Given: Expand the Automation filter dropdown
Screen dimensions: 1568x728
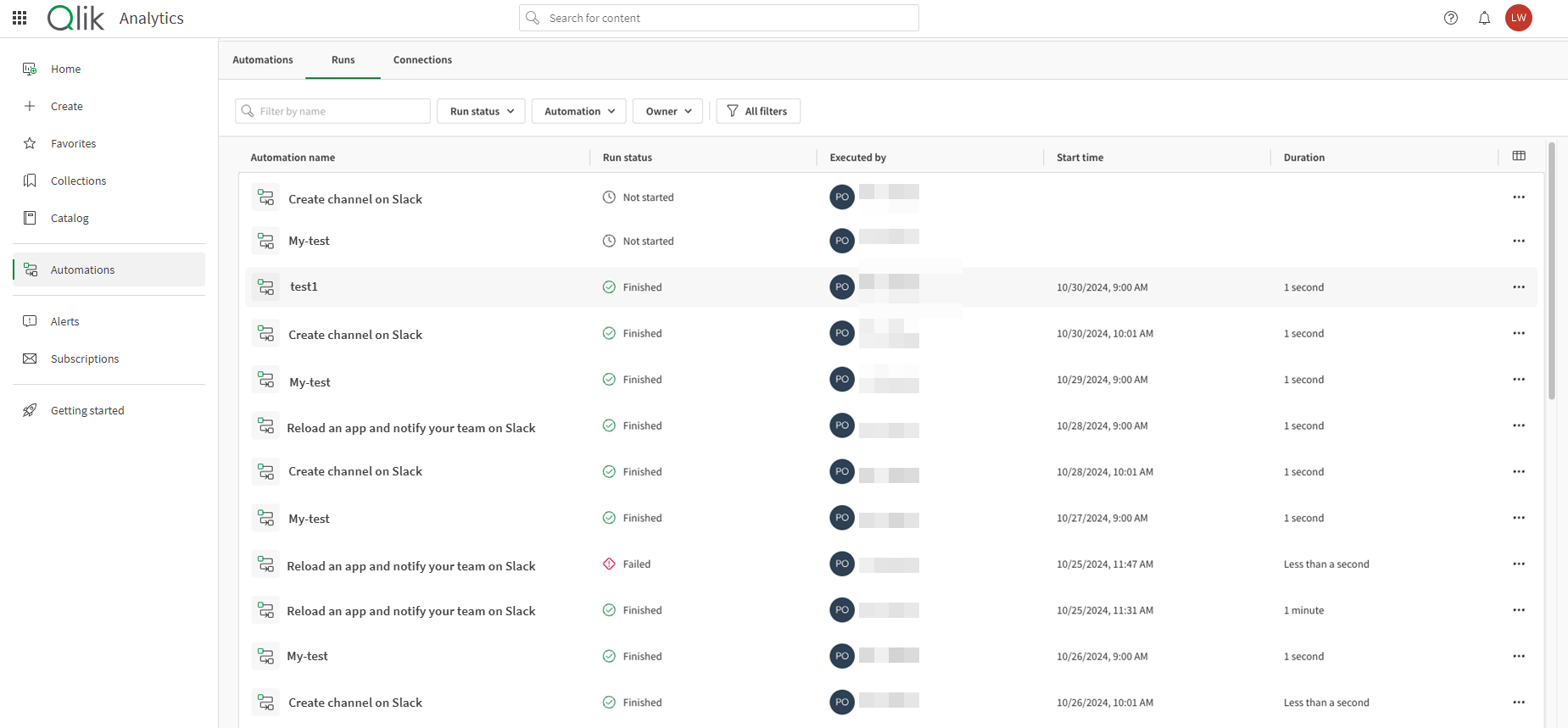Looking at the screenshot, I should (x=579, y=111).
